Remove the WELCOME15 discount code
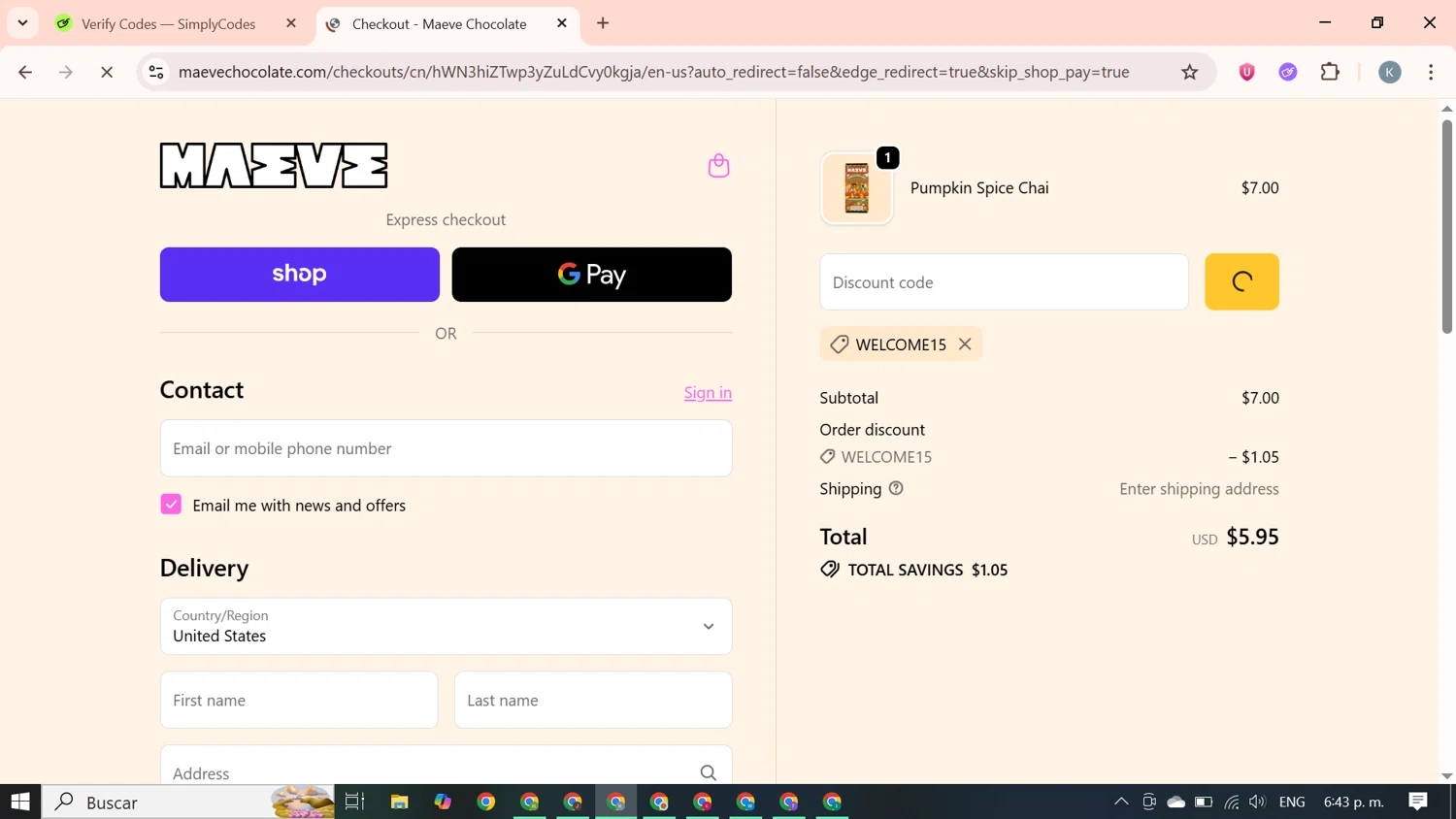Image resolution: width=1456 pixels, height=819 pixels. (965, 344)
